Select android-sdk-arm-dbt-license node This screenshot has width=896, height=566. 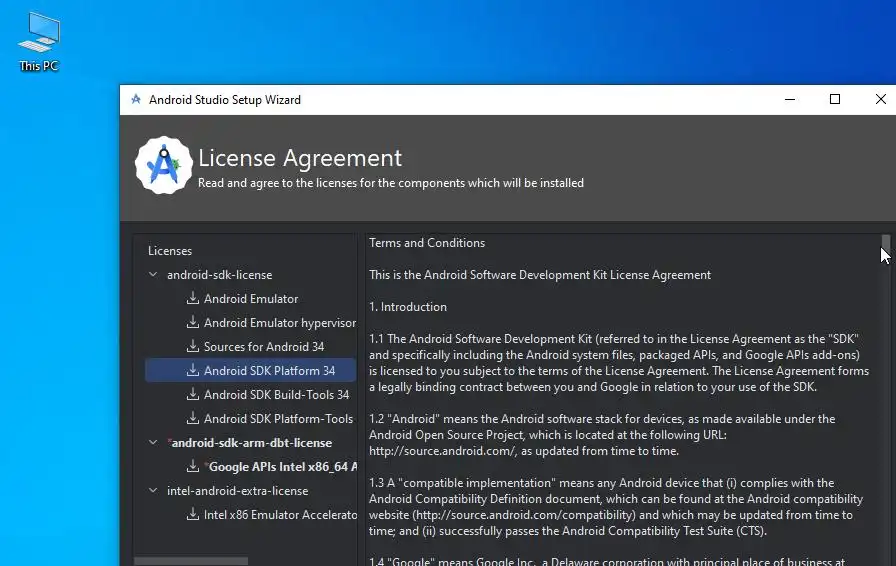pos(250,443)
